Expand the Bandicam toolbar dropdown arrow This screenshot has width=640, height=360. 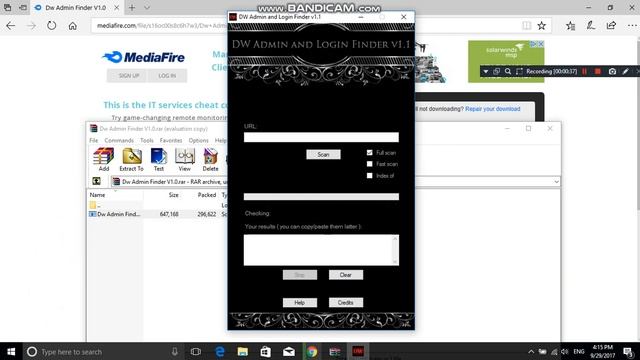[x=486, y=71]
